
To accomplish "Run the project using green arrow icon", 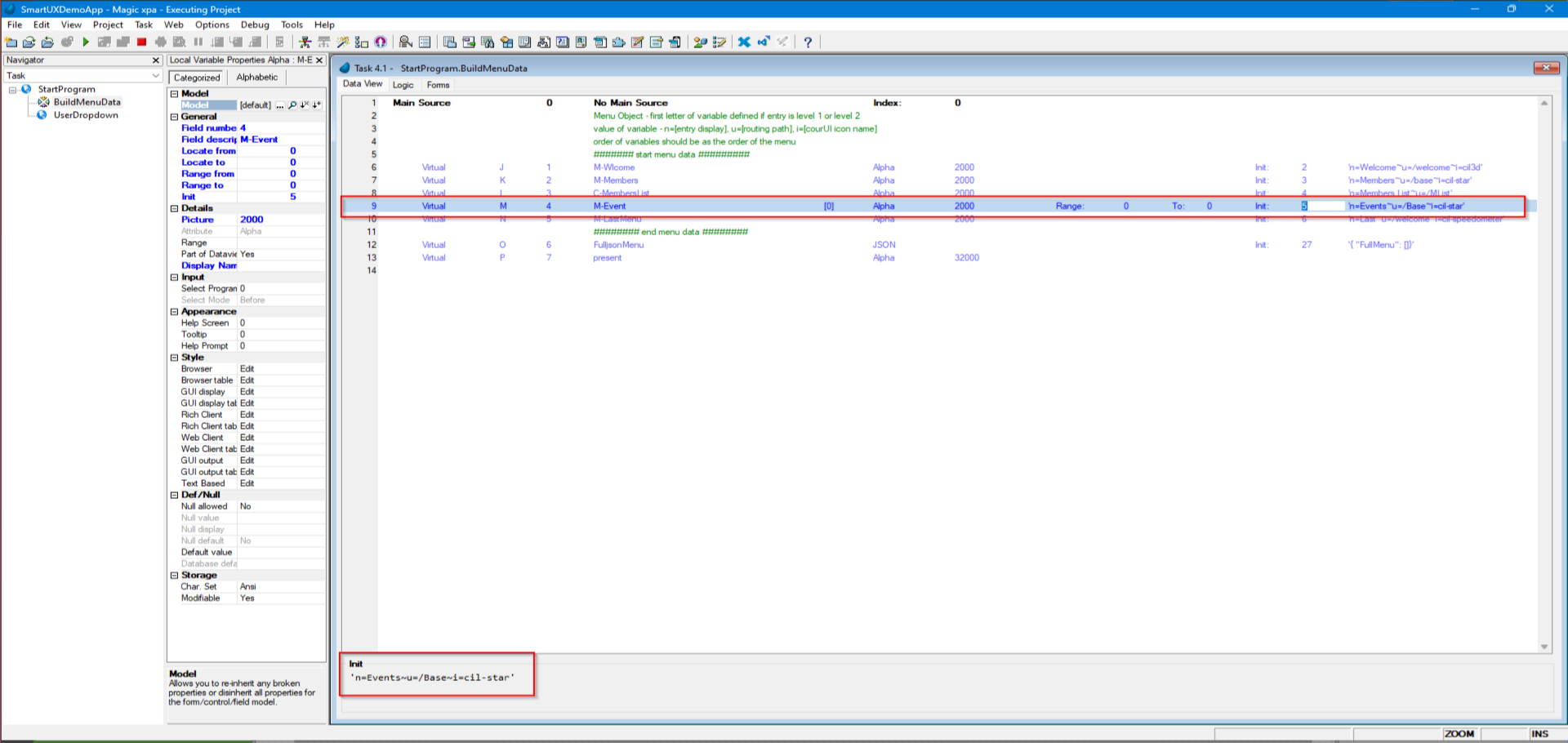I will [x=86, y=42].
